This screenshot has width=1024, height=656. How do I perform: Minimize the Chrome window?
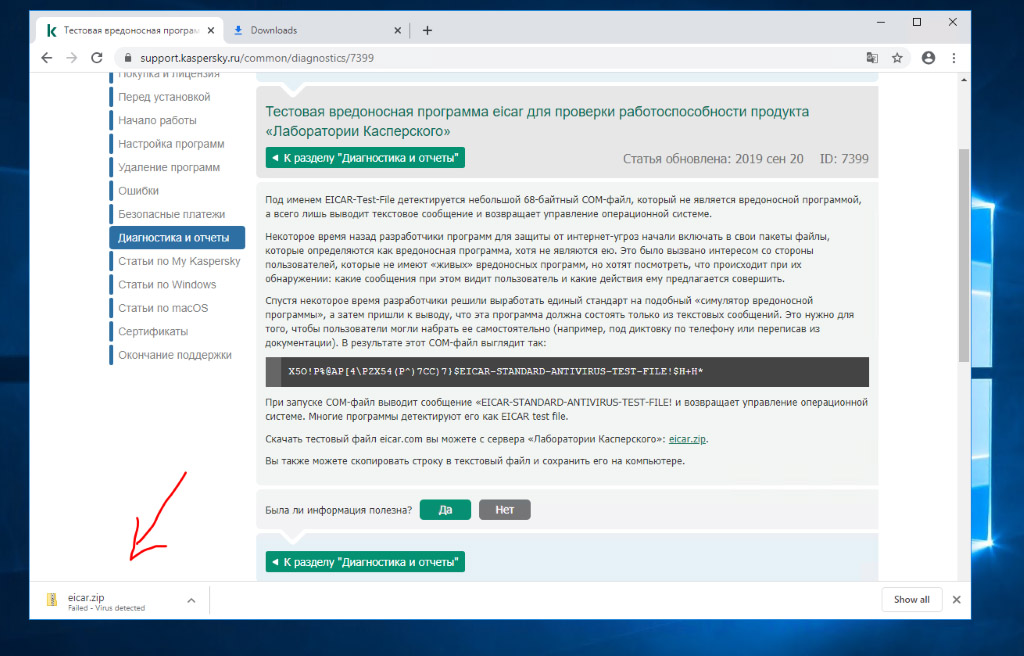pyautogui.click(x=882, y=22)
